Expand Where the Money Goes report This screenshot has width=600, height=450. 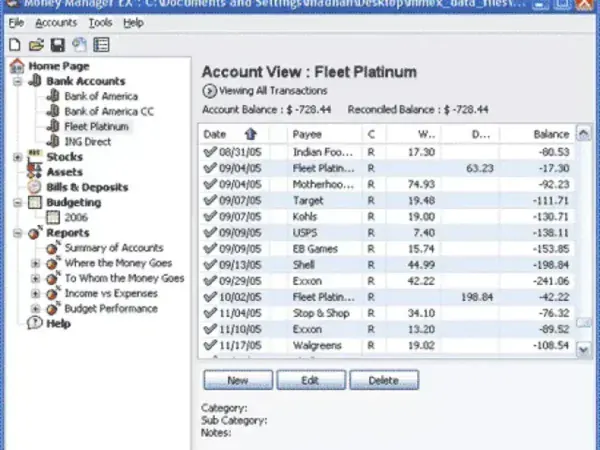pyautogui.click(x=36, y=263)
